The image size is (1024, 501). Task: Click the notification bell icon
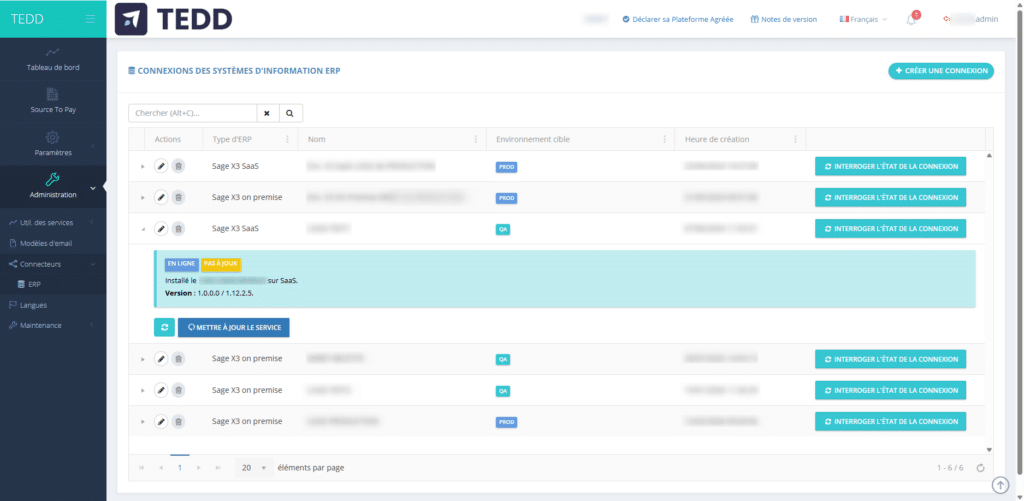[911, 19]
